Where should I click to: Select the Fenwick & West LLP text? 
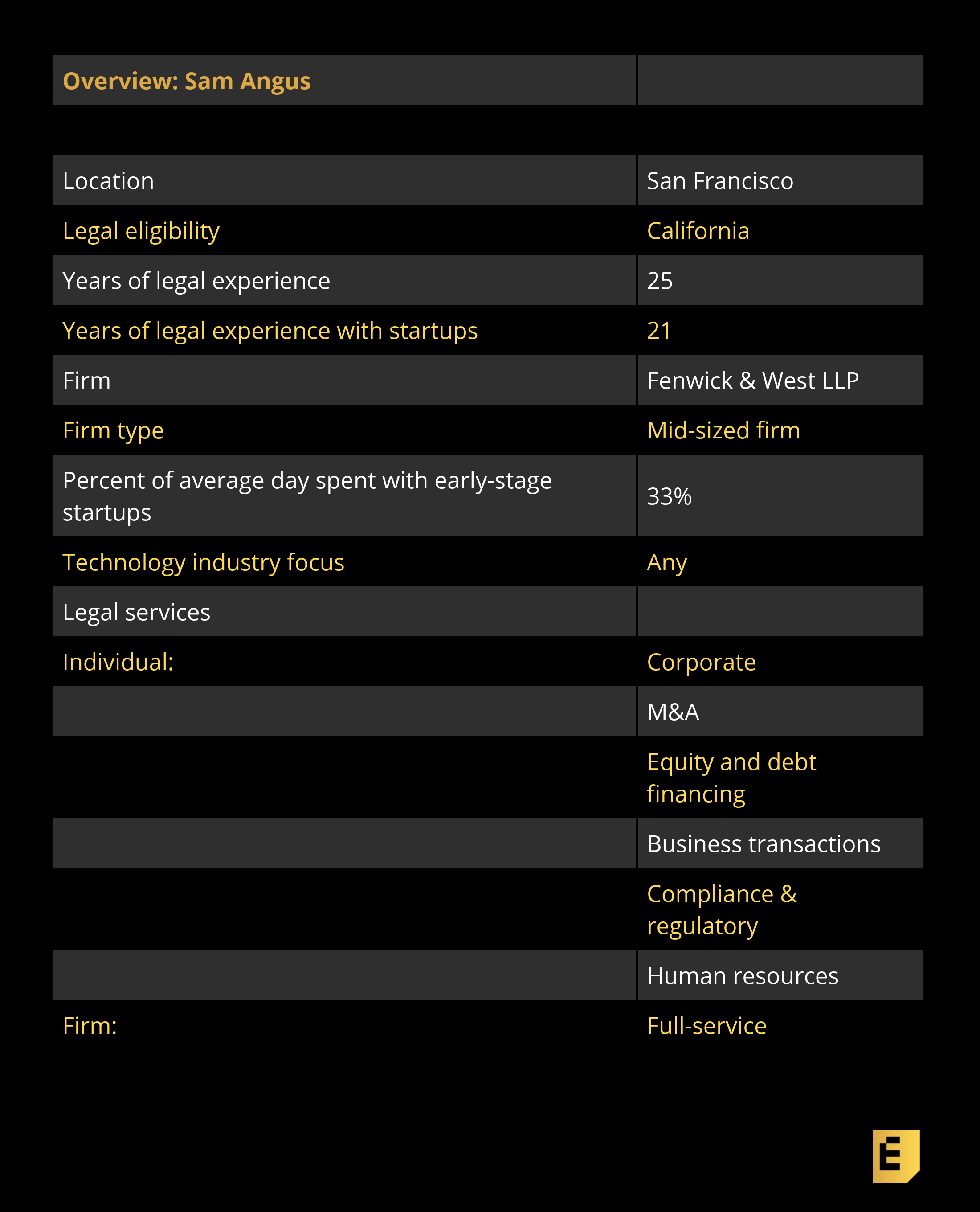tap(752, 381)
